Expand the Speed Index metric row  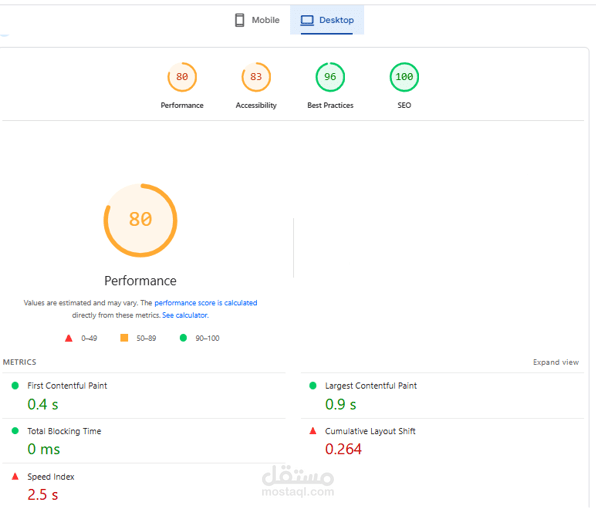point(144,486)
